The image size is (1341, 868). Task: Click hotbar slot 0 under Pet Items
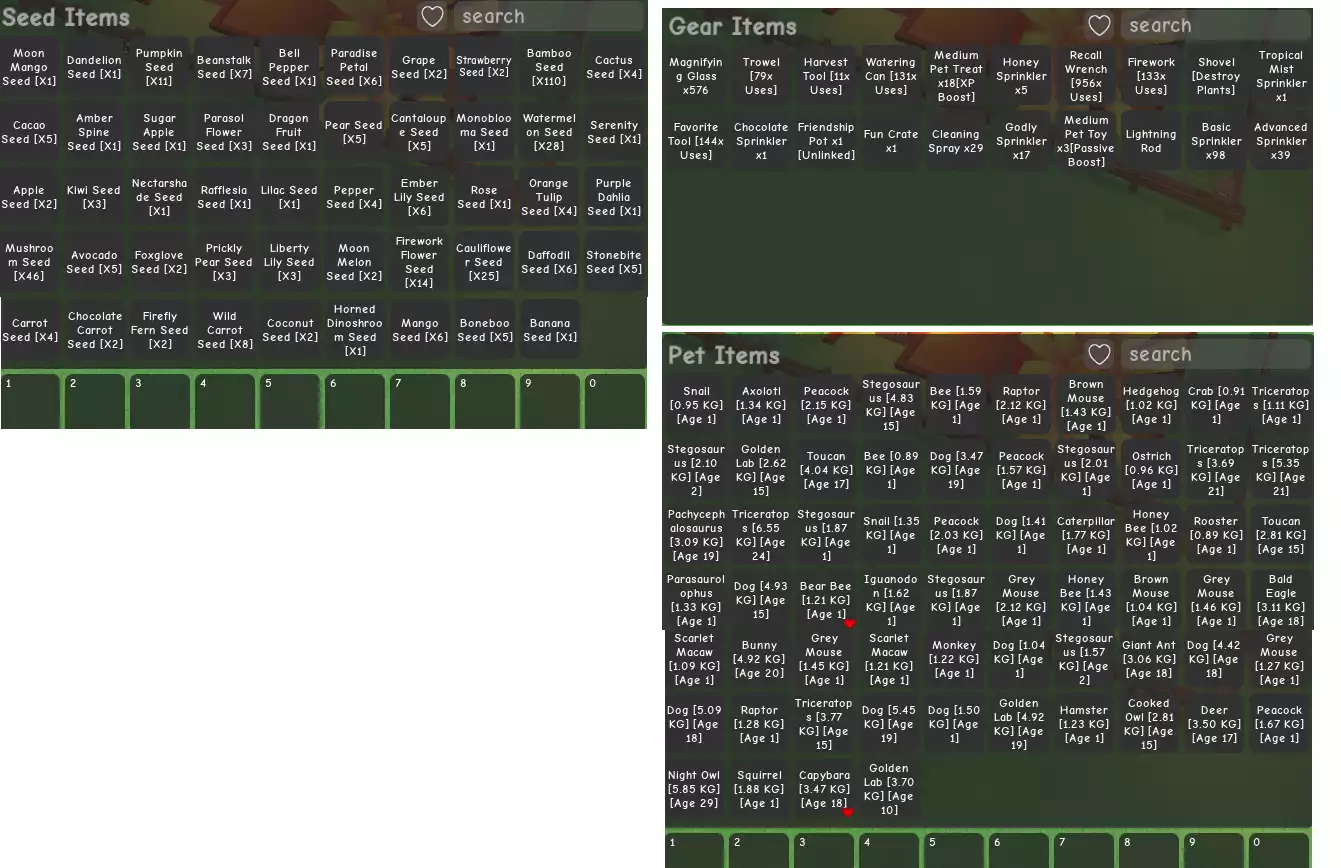[x=1278, y=850]
